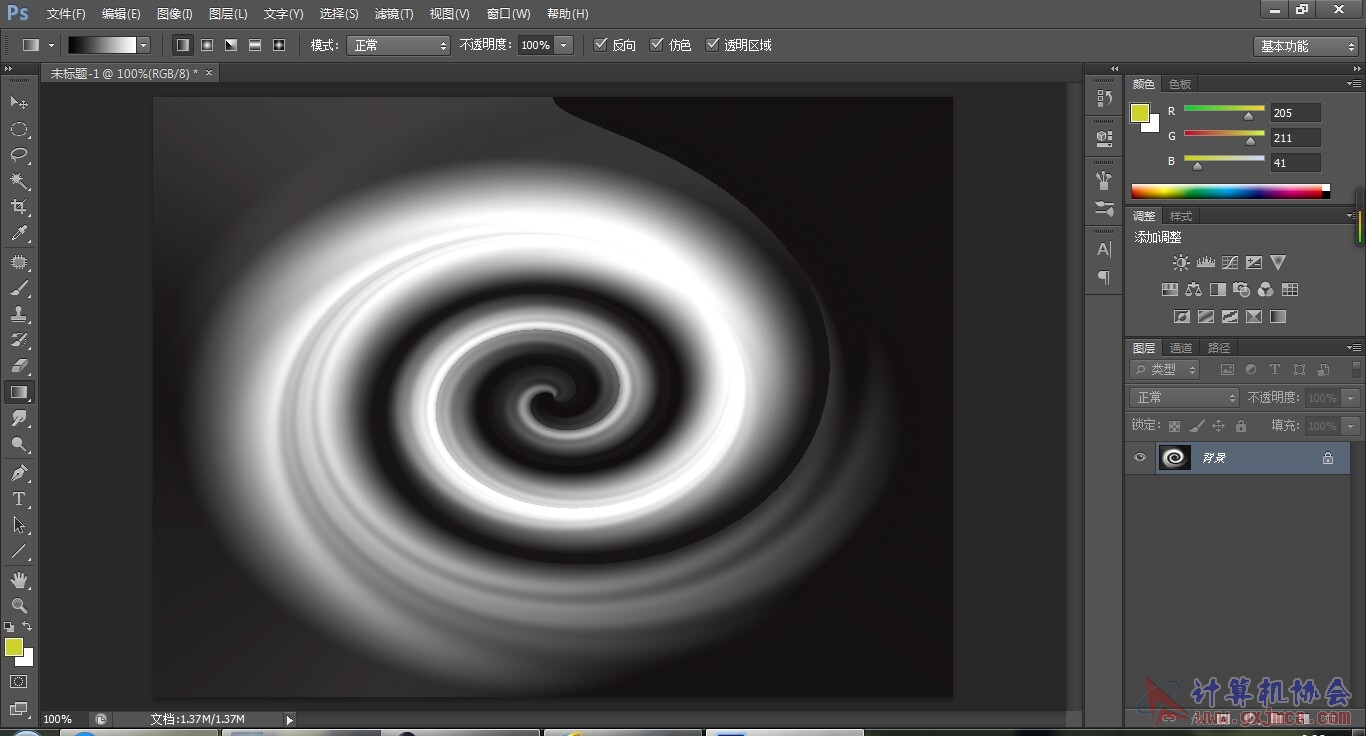
Task: Choose the linear gradient style
Action: [182, 45]
